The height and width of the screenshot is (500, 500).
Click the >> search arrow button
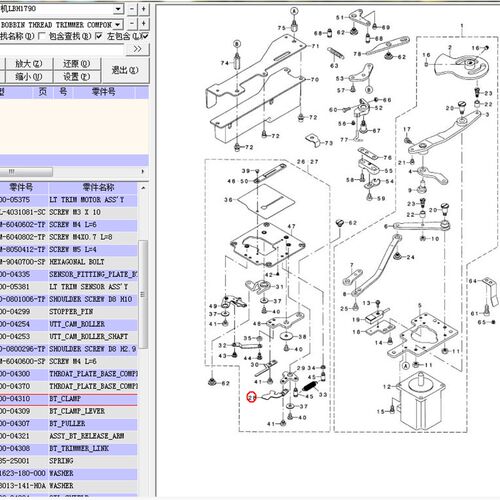(137, 49)
